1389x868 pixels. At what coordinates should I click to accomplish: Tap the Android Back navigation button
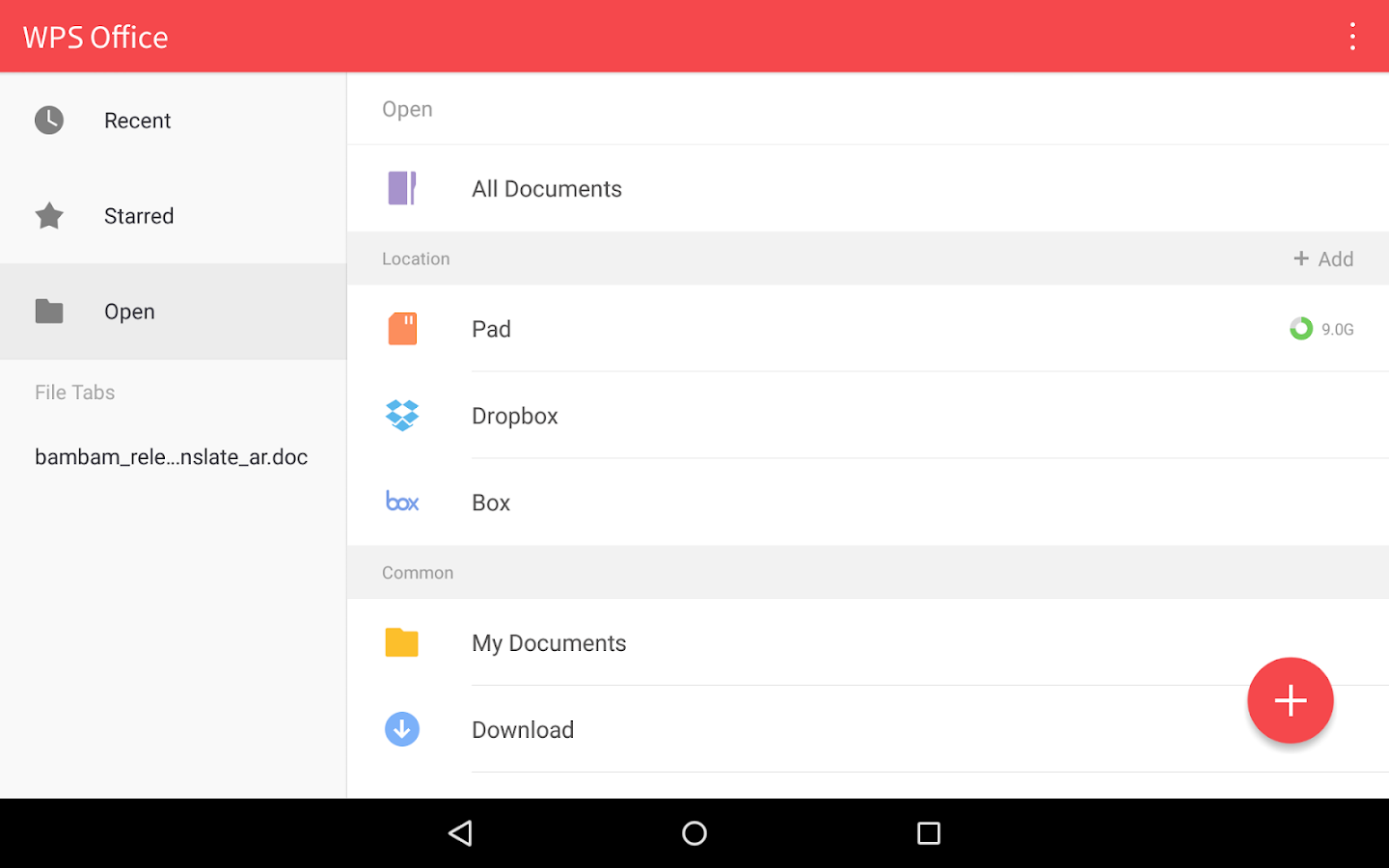(x=461, y=833)
